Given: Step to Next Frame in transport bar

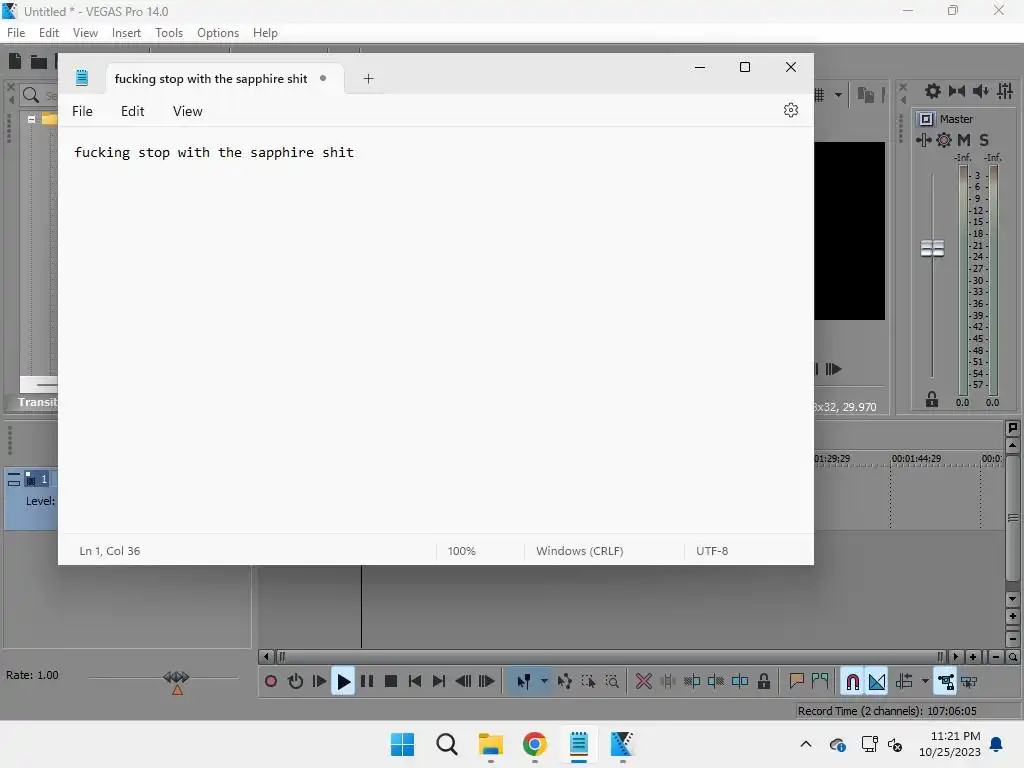Looking at the screenshot, I should 487,681.
